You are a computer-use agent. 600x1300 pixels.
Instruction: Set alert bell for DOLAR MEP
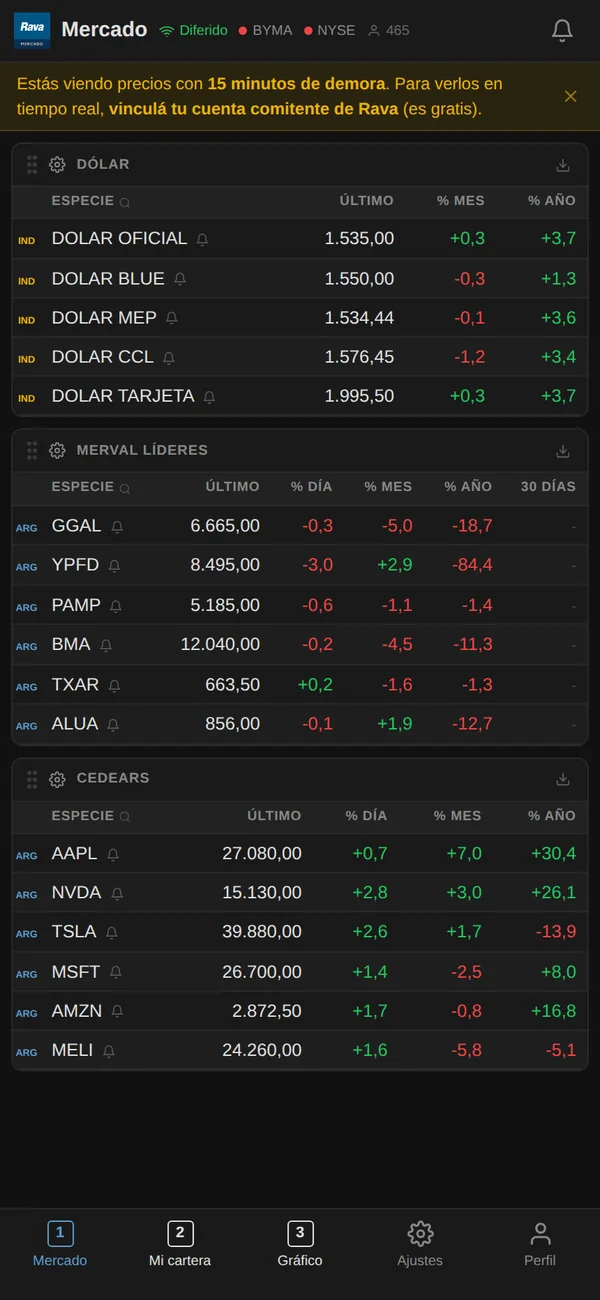click(172, 318)
